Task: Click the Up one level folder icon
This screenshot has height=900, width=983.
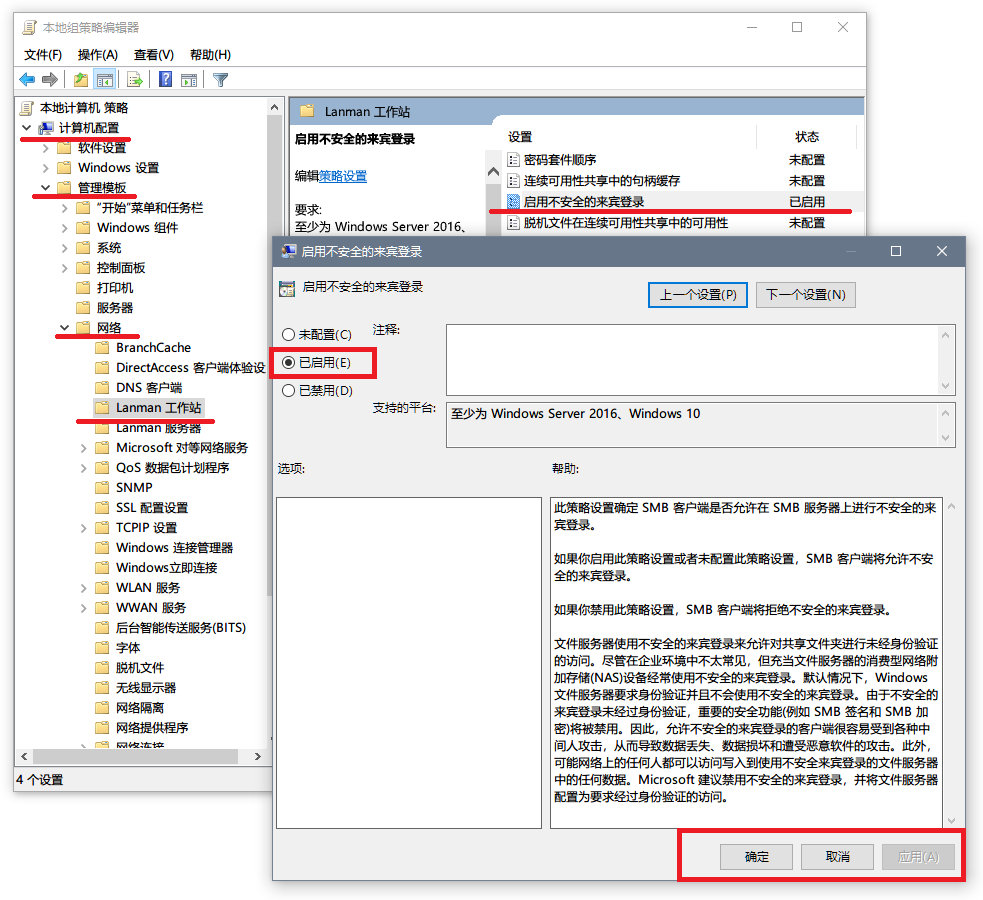Action: tap(81, 80)
